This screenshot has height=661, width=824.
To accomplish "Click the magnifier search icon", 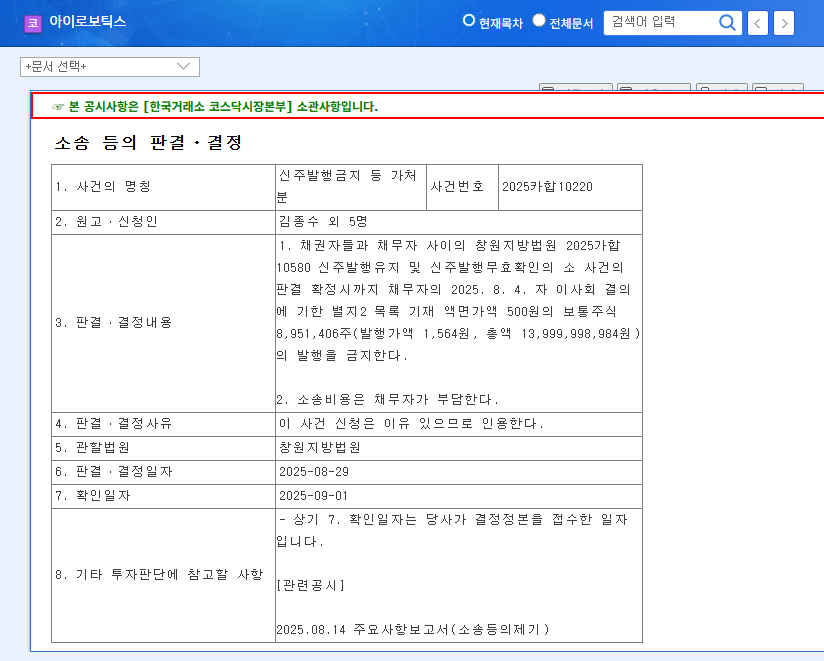I will (x=727, y=23).
